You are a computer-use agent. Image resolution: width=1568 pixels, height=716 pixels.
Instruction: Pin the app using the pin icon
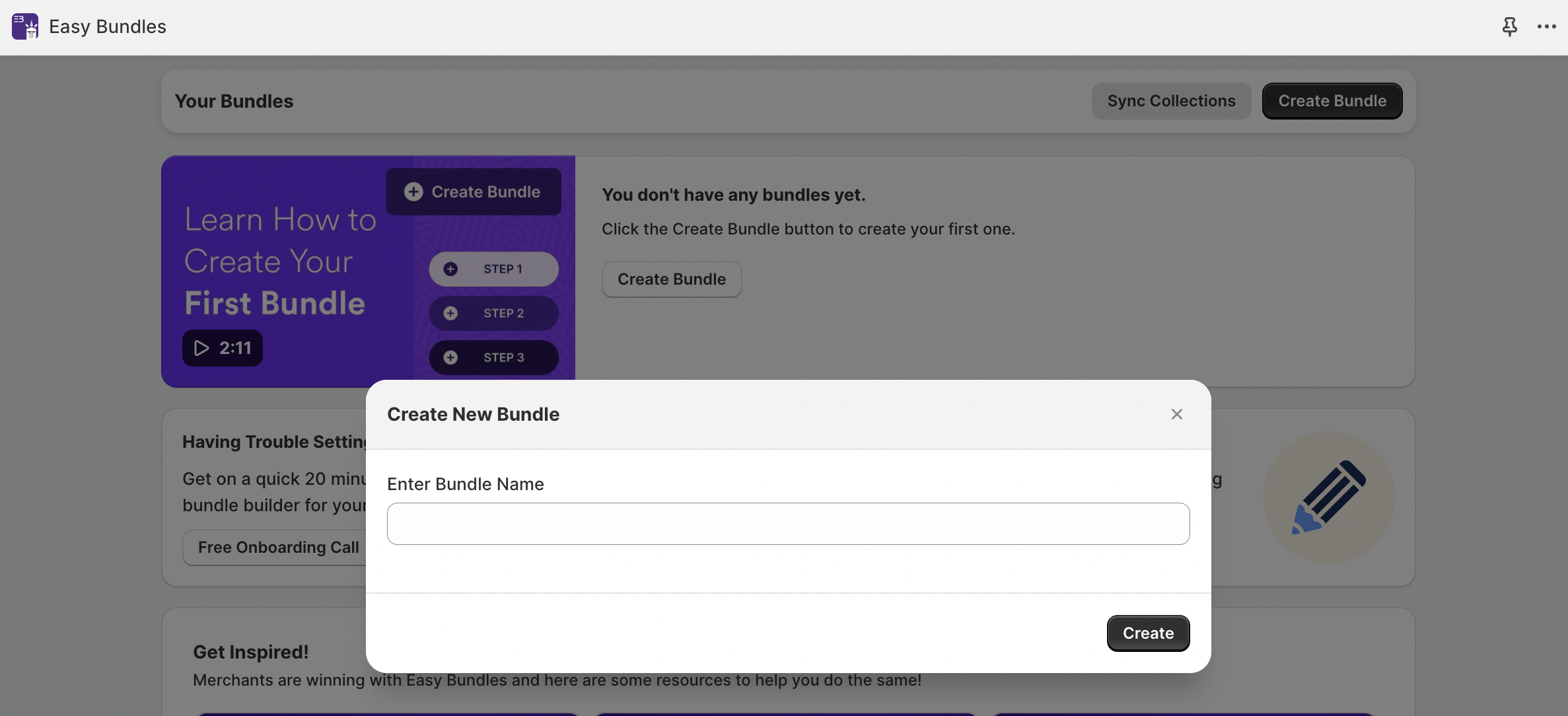click(x=1509, y=26)
